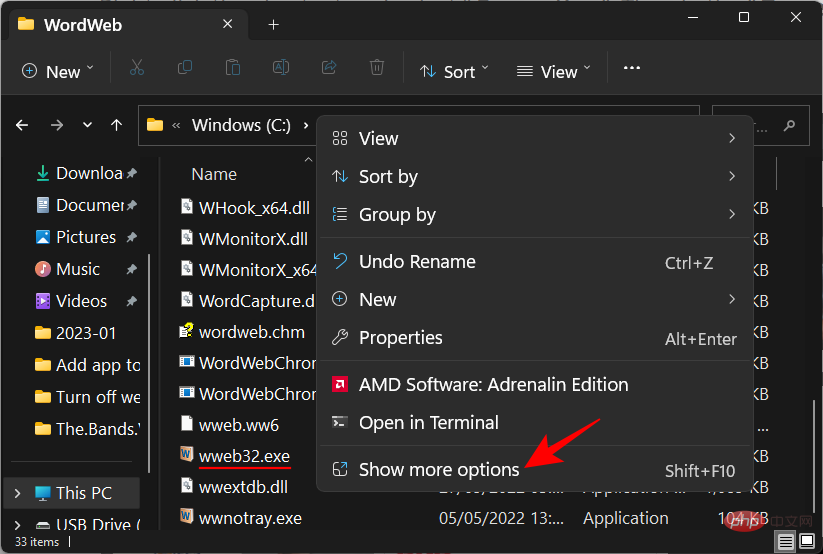The image size is (823, 554).
Task: Open Documents in quick access
Action: tap(88, 205)
